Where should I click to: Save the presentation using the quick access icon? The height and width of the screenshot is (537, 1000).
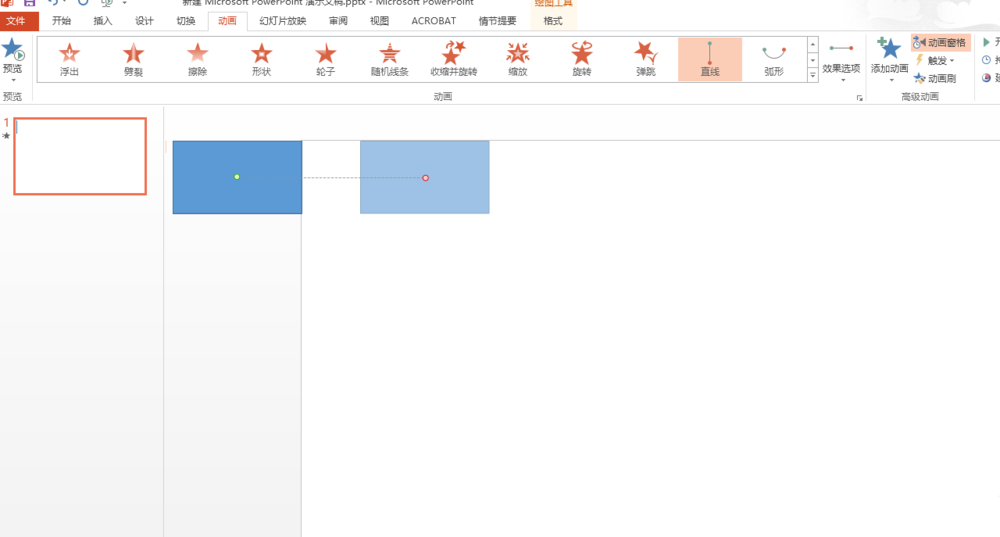click(29, 3)
